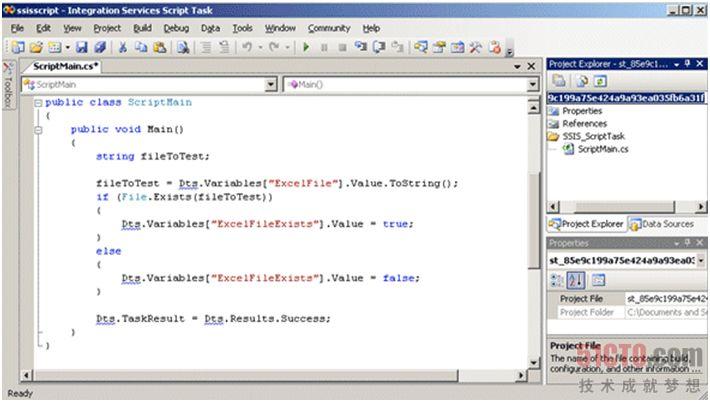The width and height of the screenshot is (710, 402).
Task: Click the Categorized icon in Properties panel
Action: 559,280
